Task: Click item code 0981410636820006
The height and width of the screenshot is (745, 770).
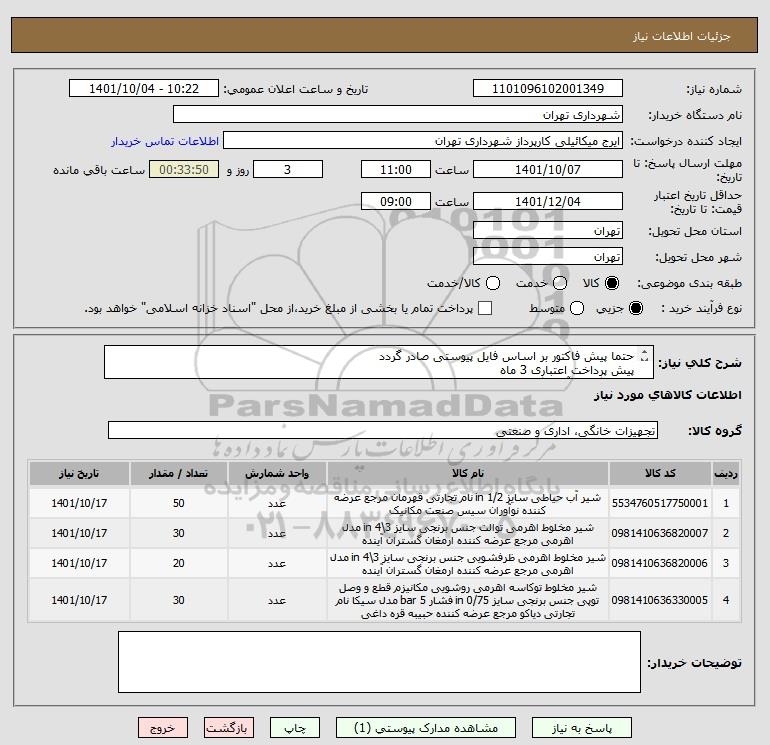Action: 660,563
